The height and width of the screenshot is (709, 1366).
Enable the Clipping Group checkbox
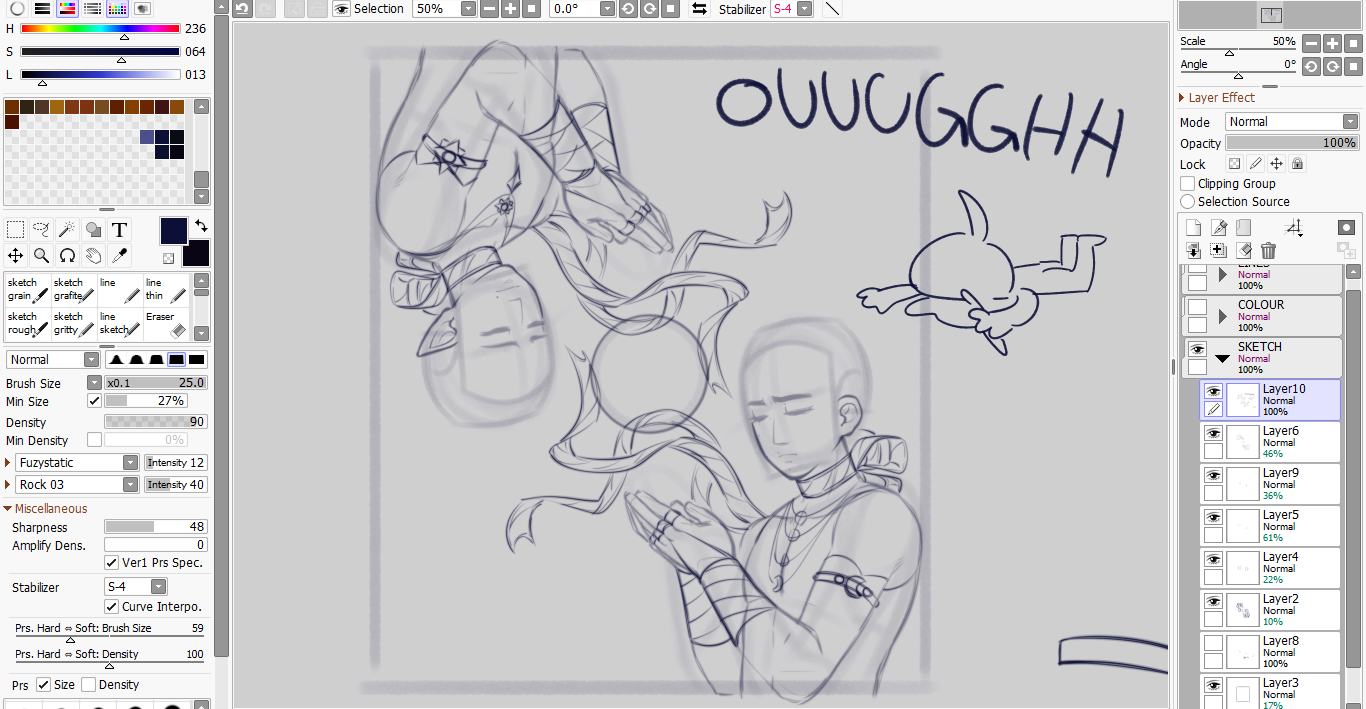click(1188, 184)
